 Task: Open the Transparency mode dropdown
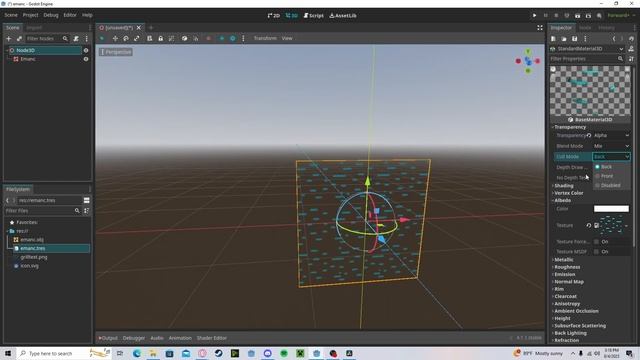pos(611,136)
